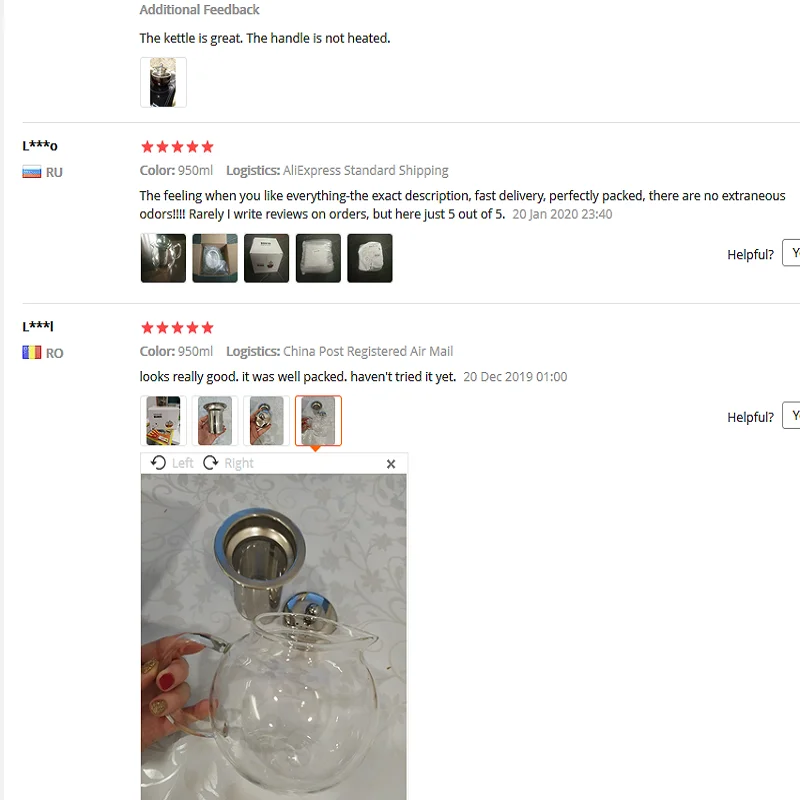Rotate image right with the clockwise icon

(x=210, y=463)
